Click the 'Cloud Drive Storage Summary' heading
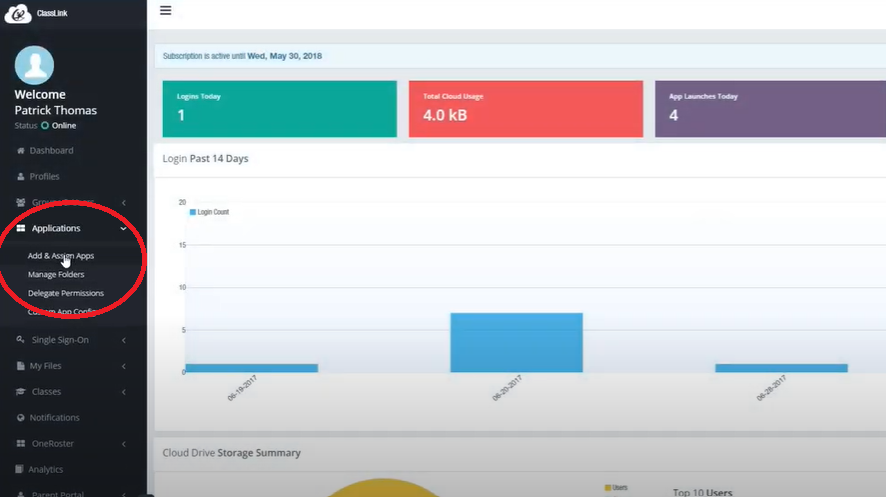 [x=232, y=453]
